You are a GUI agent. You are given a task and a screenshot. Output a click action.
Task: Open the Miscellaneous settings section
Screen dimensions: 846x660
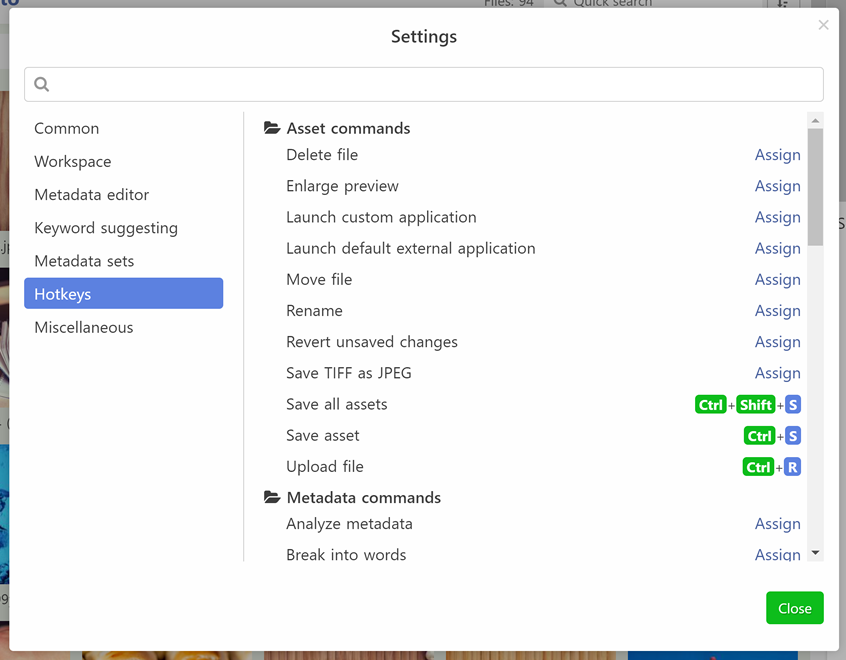(x=124, y=327)
